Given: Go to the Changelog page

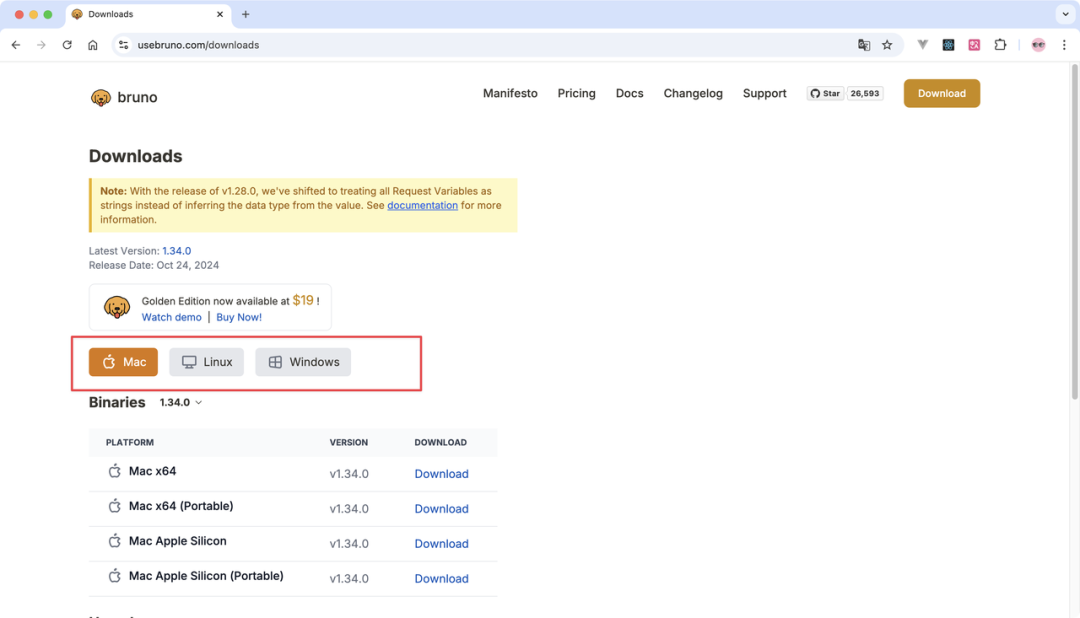Looking at the screenshot, I should 693,93.
